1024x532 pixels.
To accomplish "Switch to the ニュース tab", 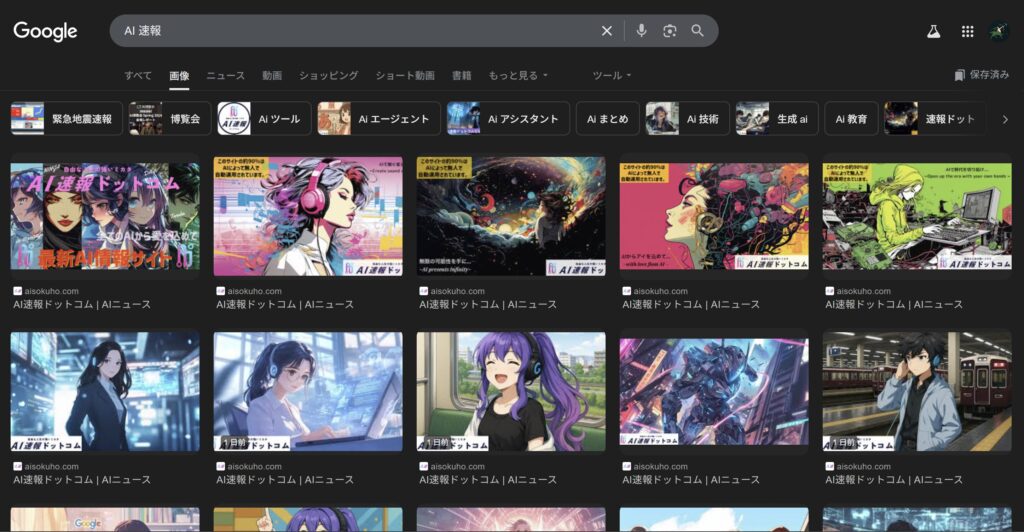I will pyautogui.click(x=225, y=76).
